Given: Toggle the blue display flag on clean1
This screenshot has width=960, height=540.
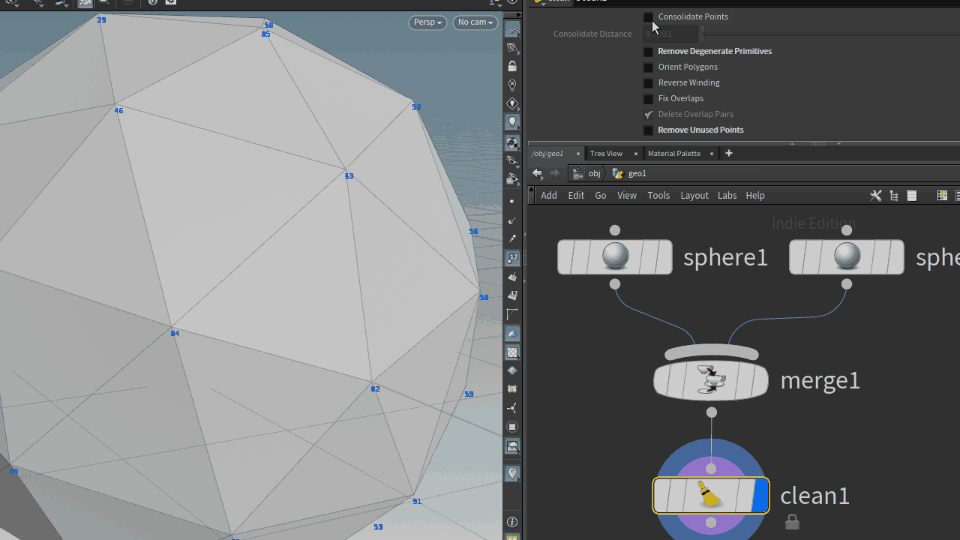Looking at the screenshot, I should pyautogui.click(x=760, y=495).
